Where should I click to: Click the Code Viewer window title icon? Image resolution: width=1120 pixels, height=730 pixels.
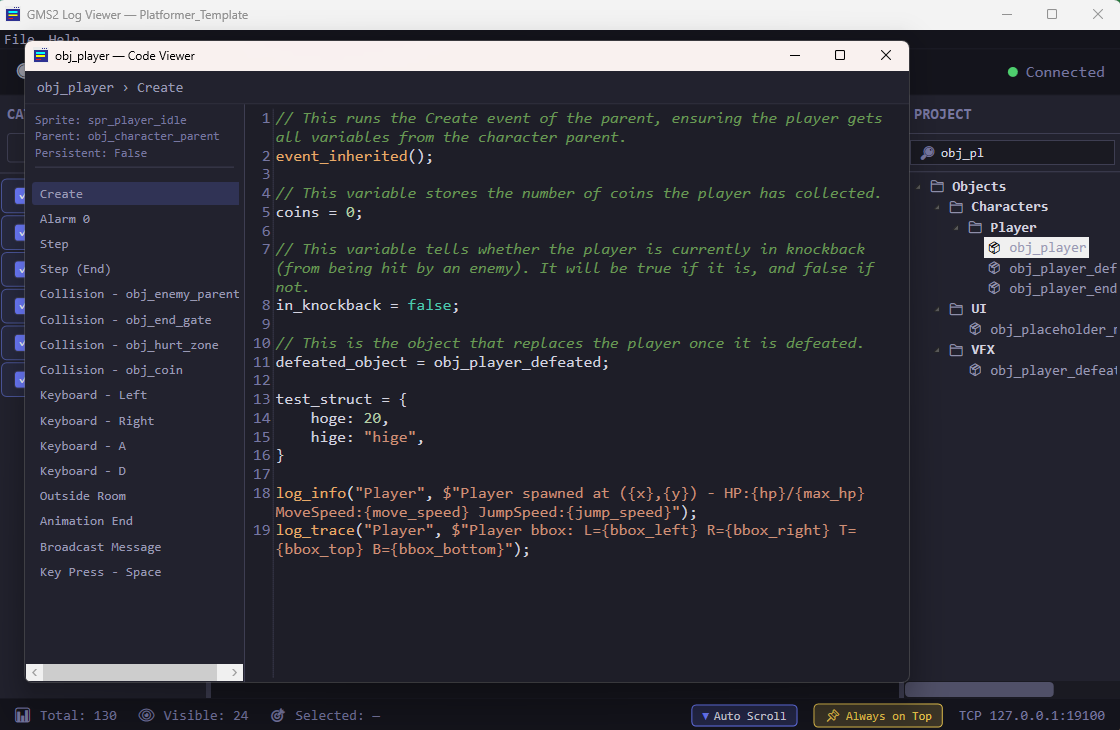(41, 56)
